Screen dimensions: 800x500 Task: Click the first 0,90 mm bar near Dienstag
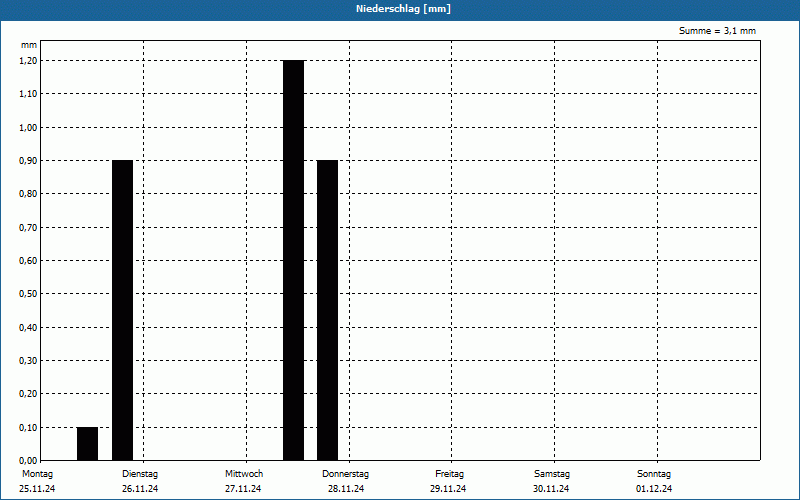122,310
